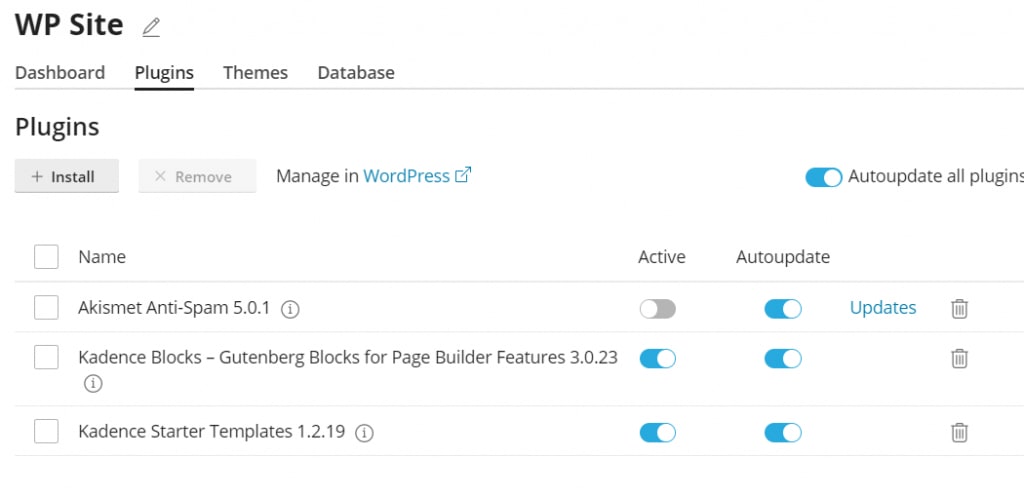
Task: Turn off Autoupdate all plugins switch
Action: [824, 177]
